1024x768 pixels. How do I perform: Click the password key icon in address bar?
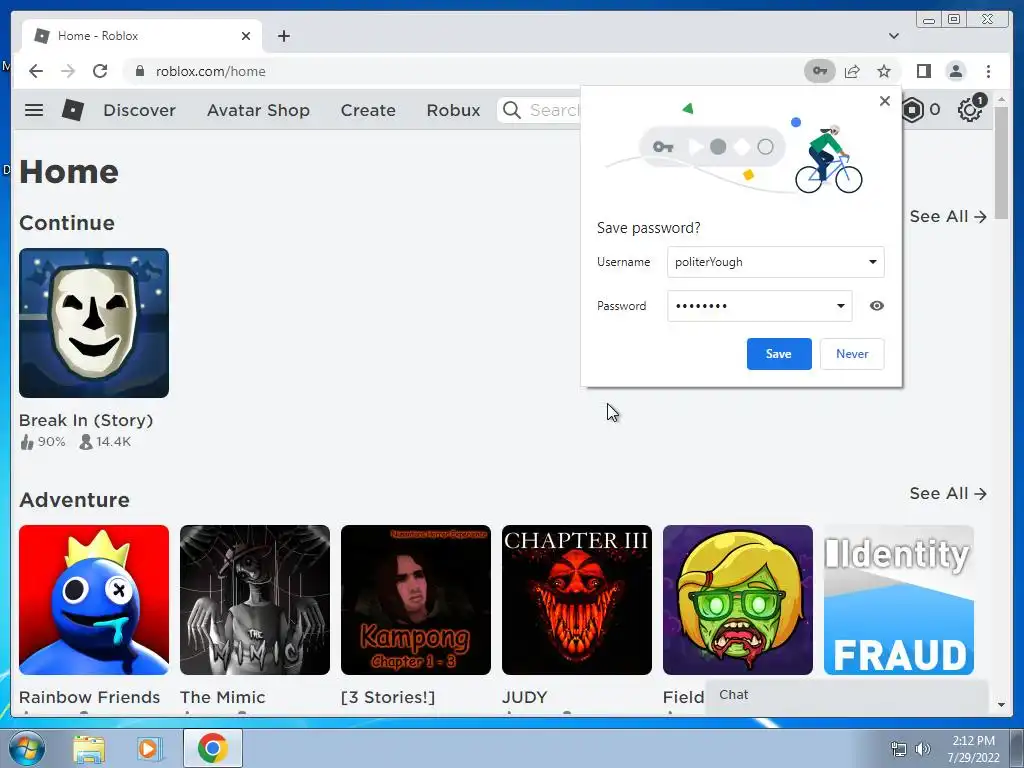[820, 71]
